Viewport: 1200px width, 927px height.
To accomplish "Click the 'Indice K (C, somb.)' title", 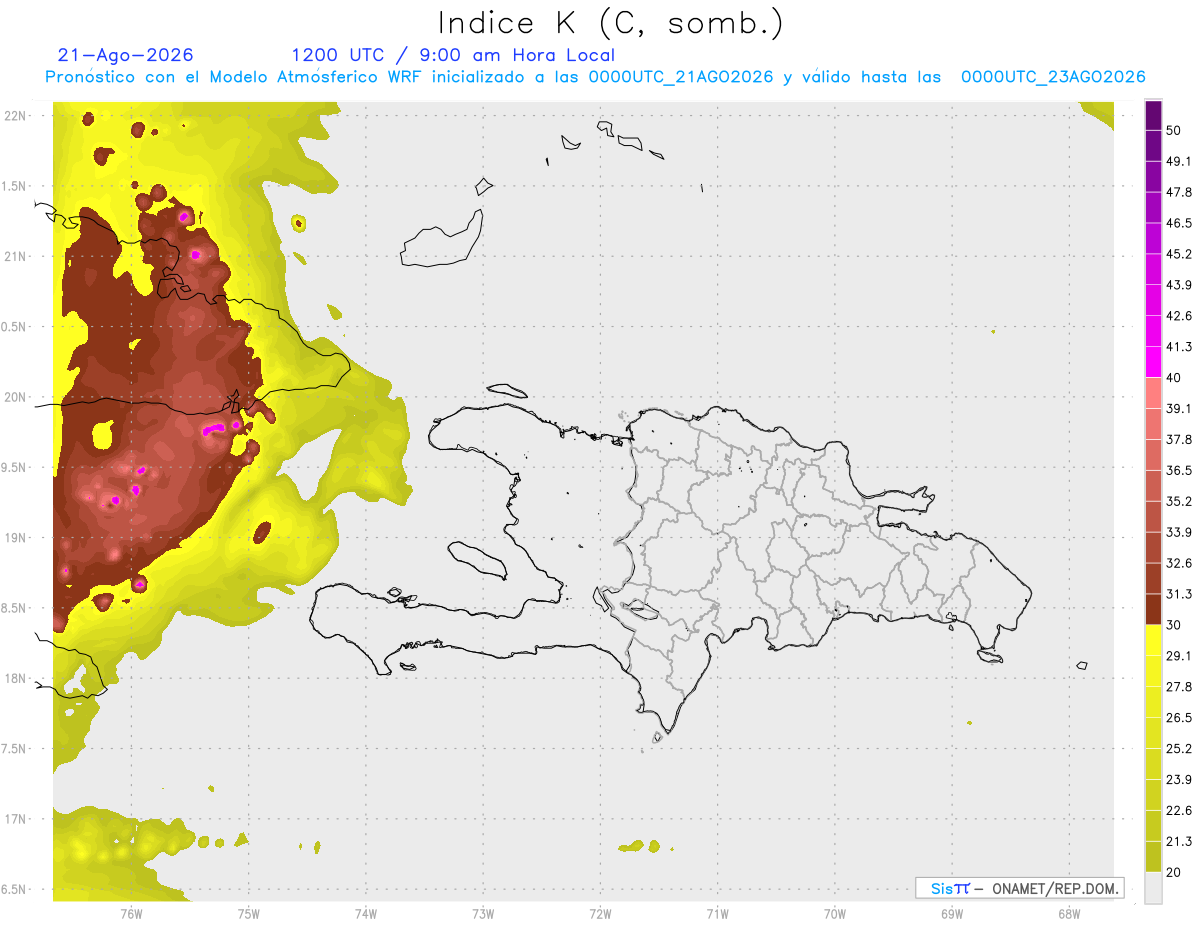I will pos(611,24).
